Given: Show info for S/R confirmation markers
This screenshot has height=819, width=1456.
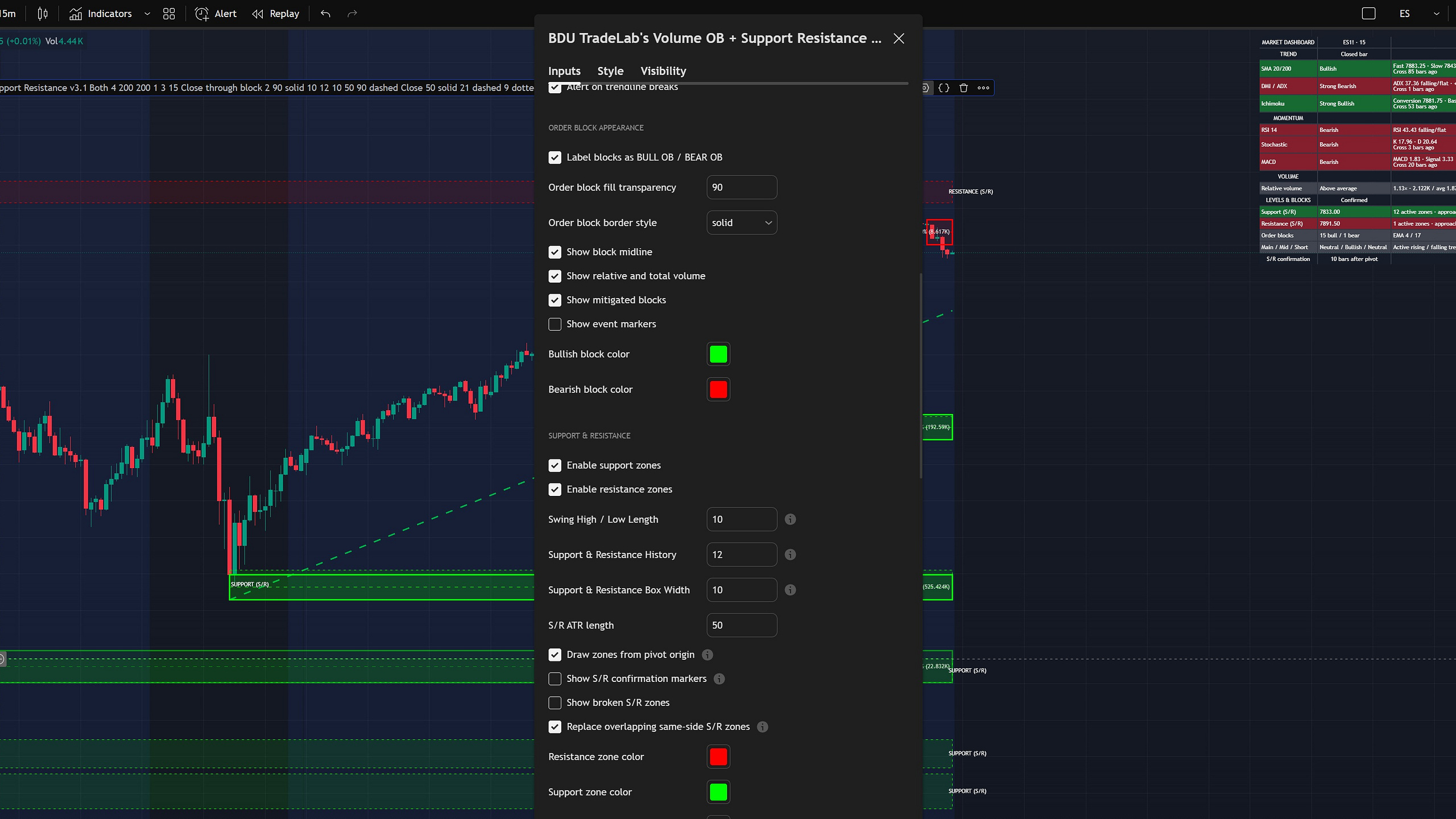Looking at the screenshot, I should [x=719, y=679].
